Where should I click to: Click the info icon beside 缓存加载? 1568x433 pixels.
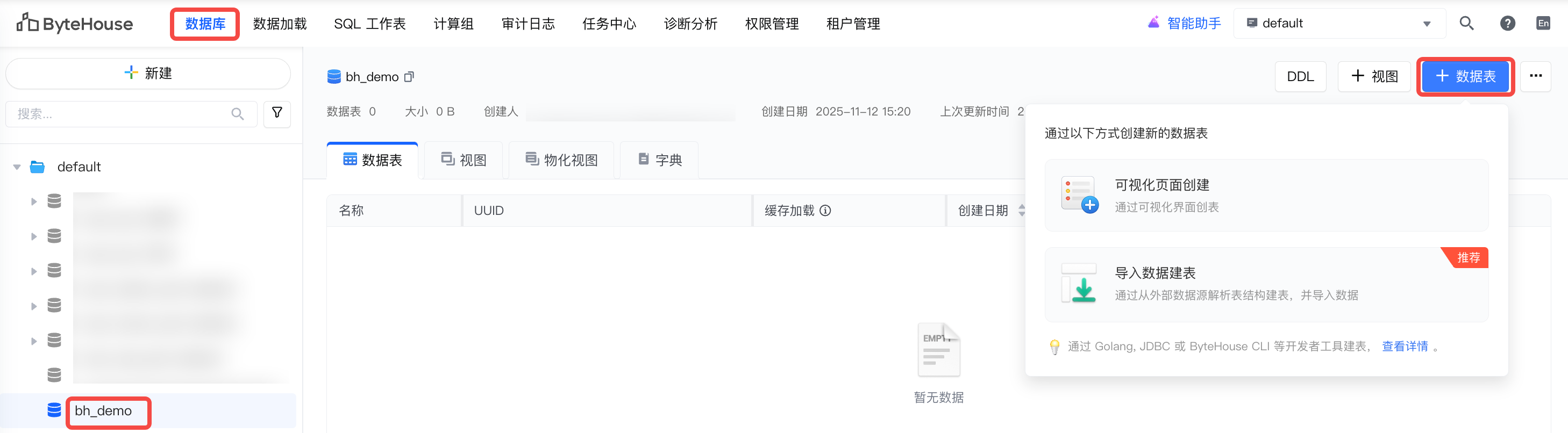click(825, 211)
